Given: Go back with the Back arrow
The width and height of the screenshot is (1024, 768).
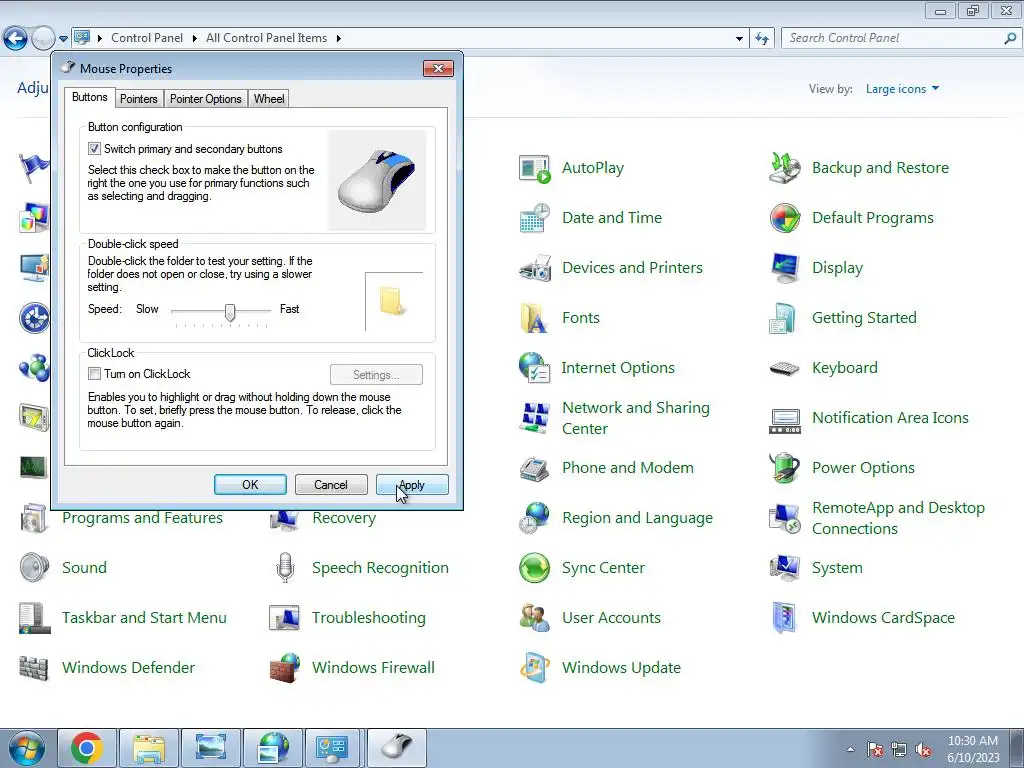Looking at the screenshot, I should pyautogui.click(x=15, y=39).
